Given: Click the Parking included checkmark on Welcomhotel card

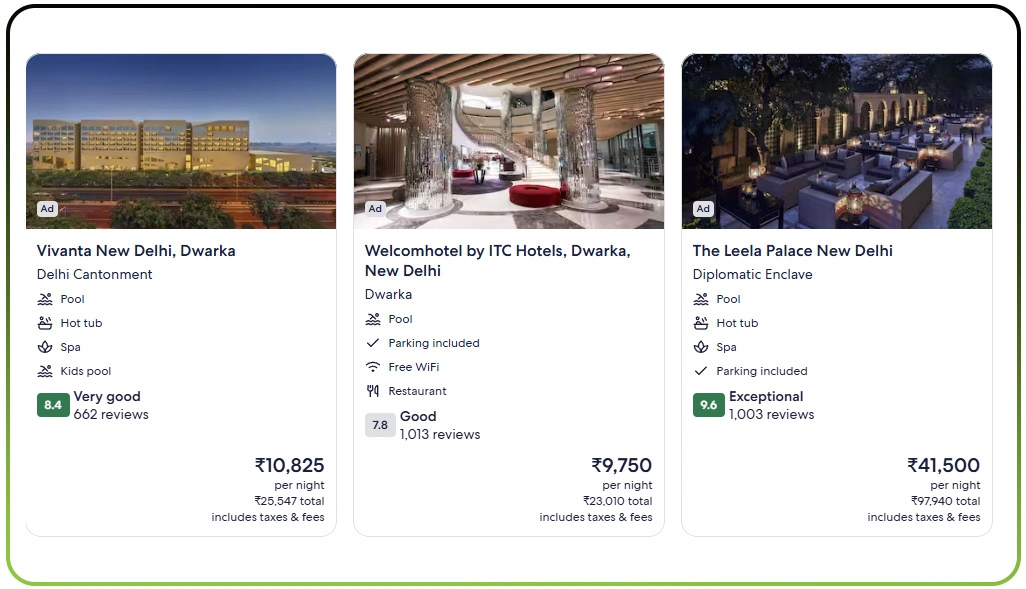Looking at the screenshot, I should (x=371, y=343).
